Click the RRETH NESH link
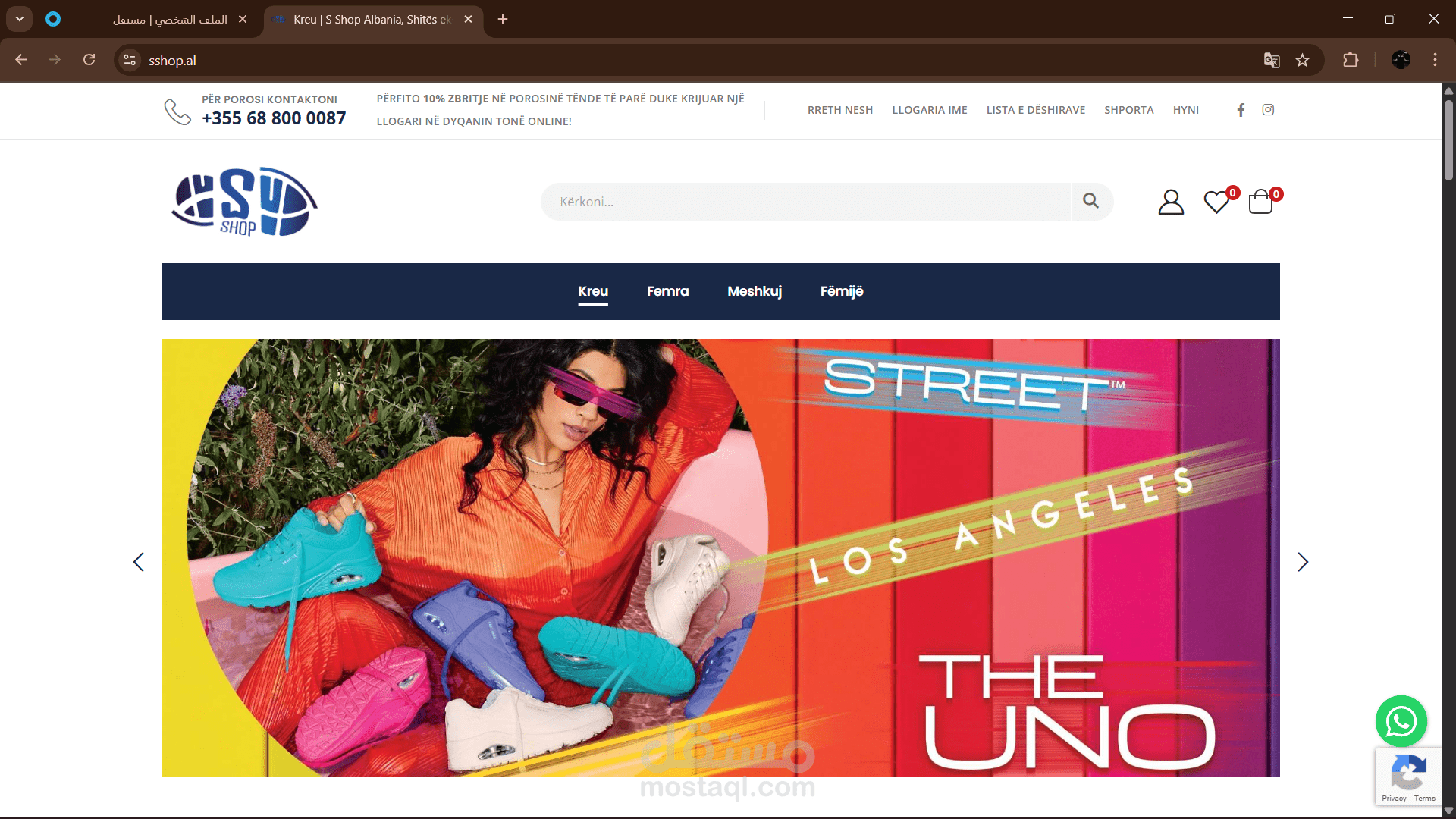Viewport: 1456px width, 819px height. (840, 110)
